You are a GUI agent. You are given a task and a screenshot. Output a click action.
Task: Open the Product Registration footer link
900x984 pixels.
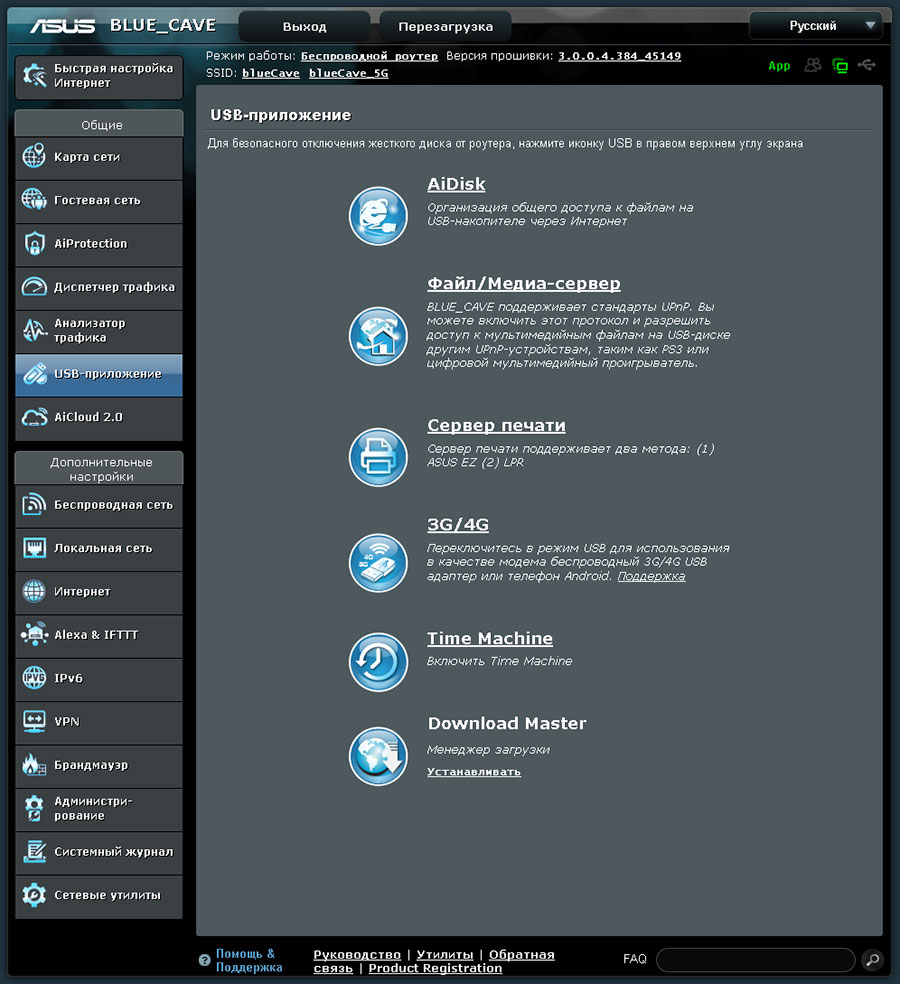point(435,968)
